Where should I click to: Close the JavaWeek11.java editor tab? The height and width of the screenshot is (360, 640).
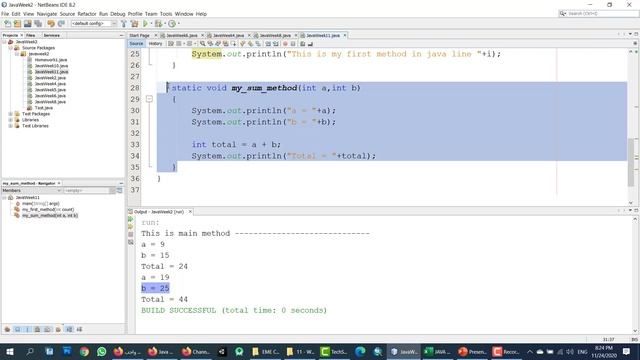345,36
